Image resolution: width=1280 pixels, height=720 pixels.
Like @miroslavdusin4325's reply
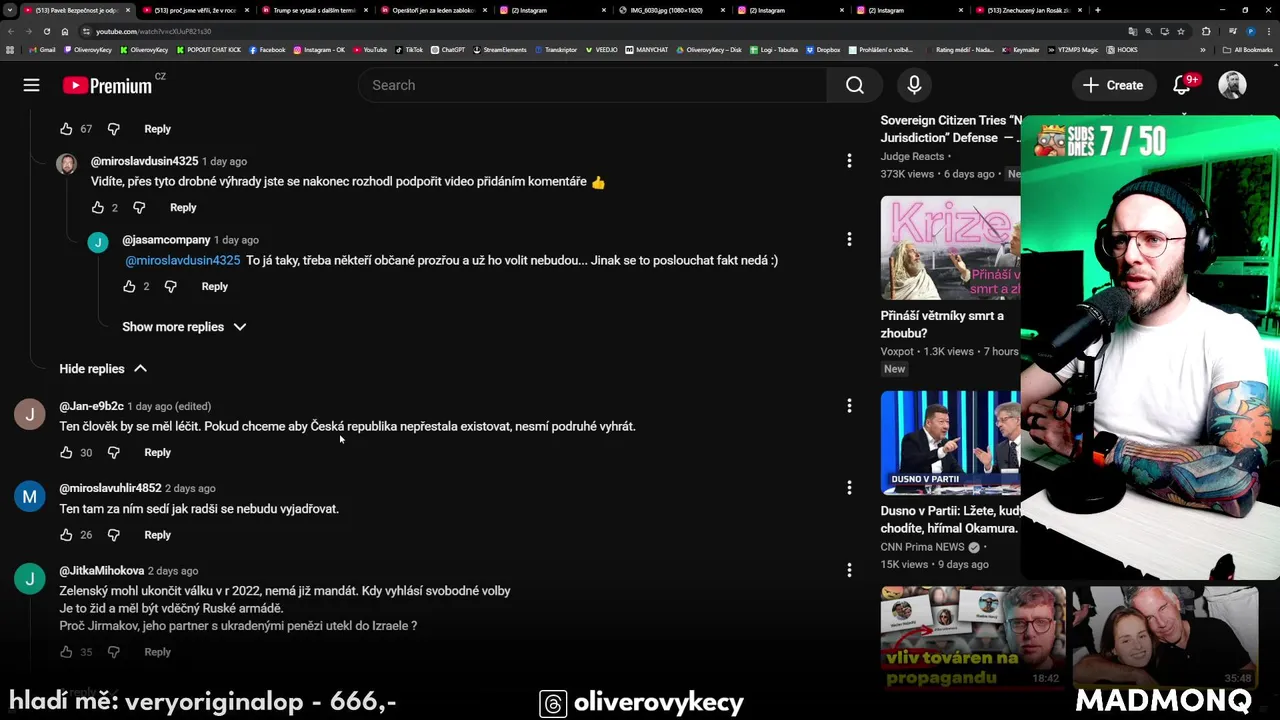pyautogui.click(x=97, y=207)
